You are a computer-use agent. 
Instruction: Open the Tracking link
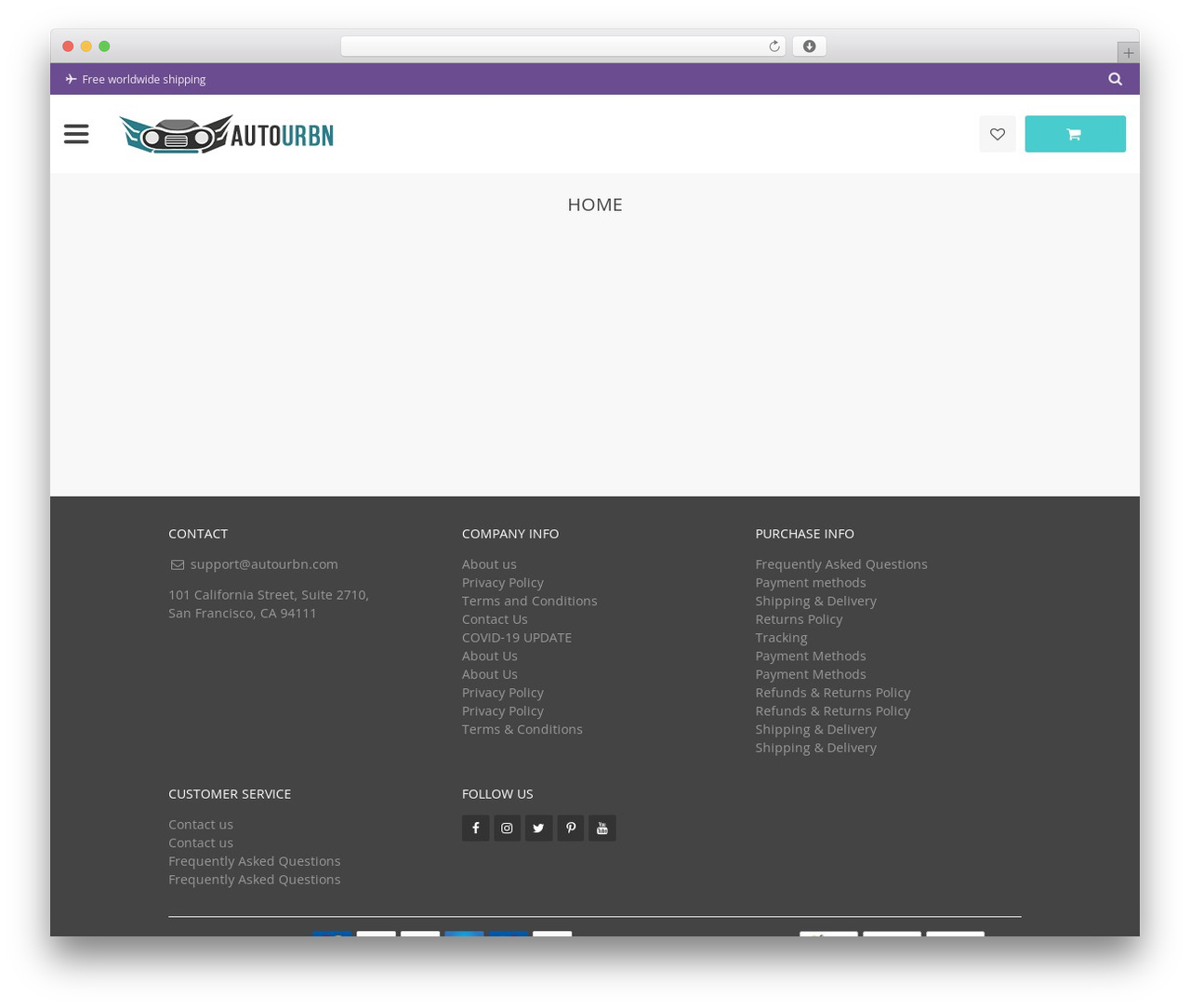coord(781,637)
